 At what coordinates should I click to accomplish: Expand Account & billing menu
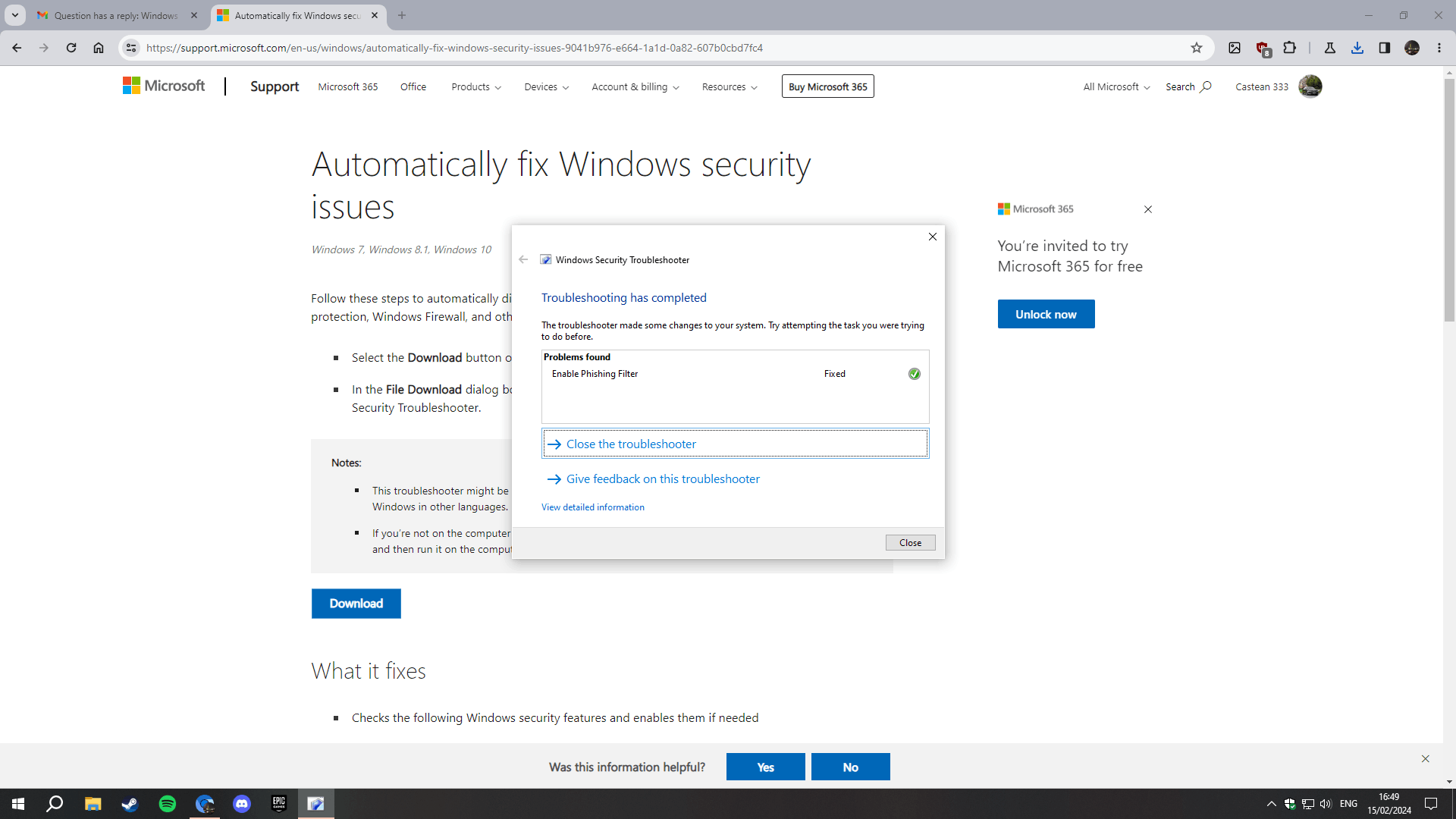pos(635,86)
